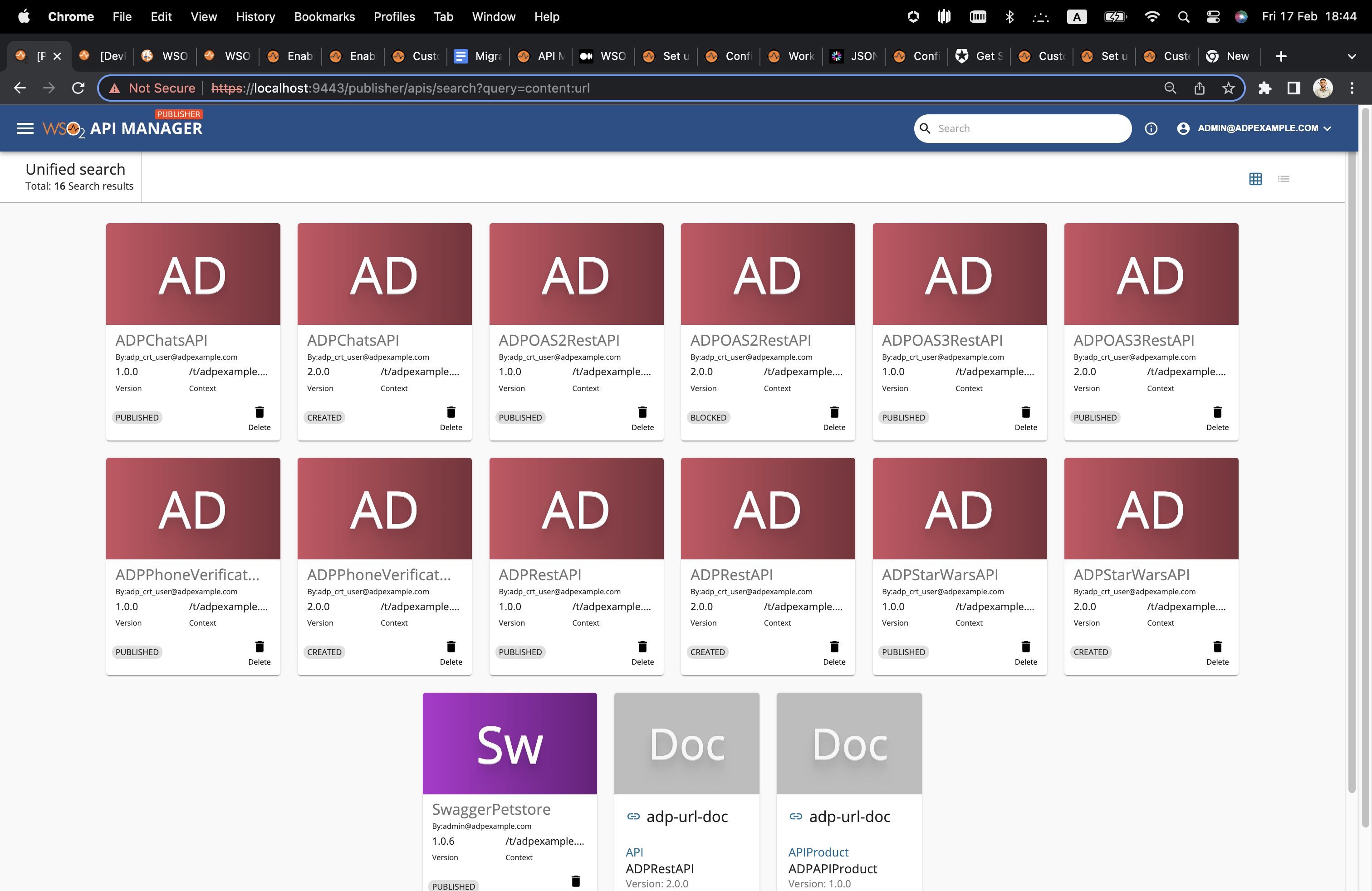Share this page from address bar
Image resolution: width=1372 pixels, height=891 pixels.
pyautogui.click(x=1200, y=88)
